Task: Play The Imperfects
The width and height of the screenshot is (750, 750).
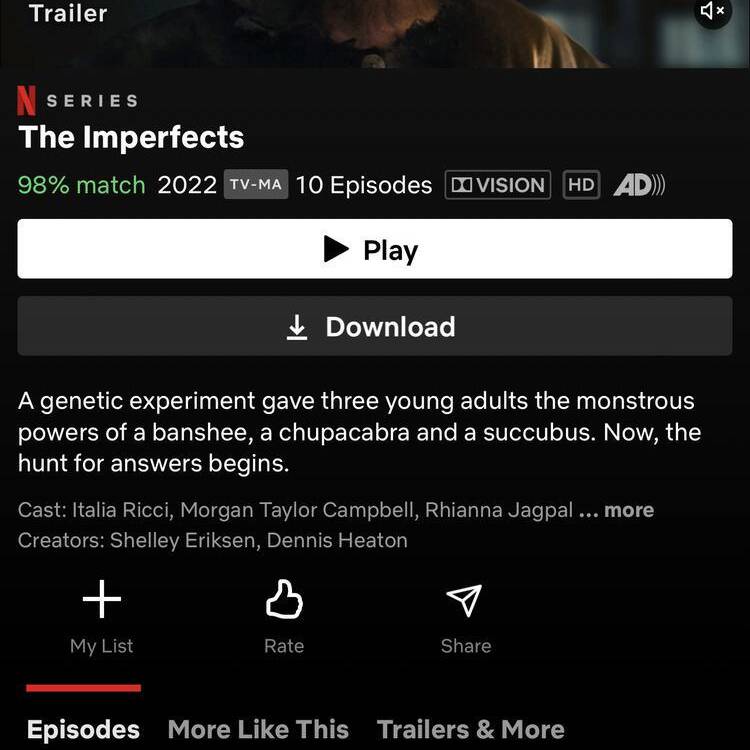Action: pos(375,249)
